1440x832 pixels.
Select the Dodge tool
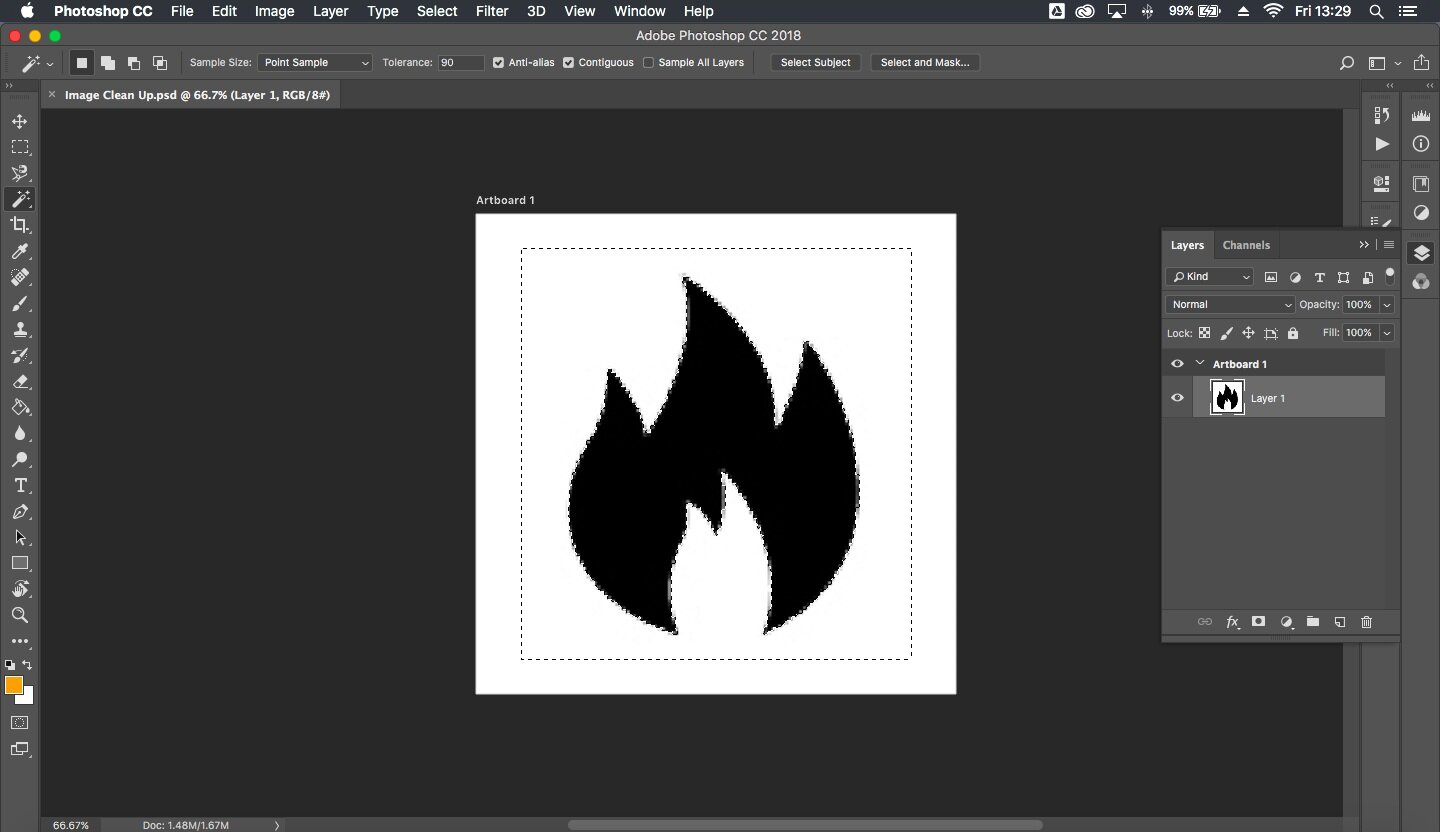tap(19, 459)
